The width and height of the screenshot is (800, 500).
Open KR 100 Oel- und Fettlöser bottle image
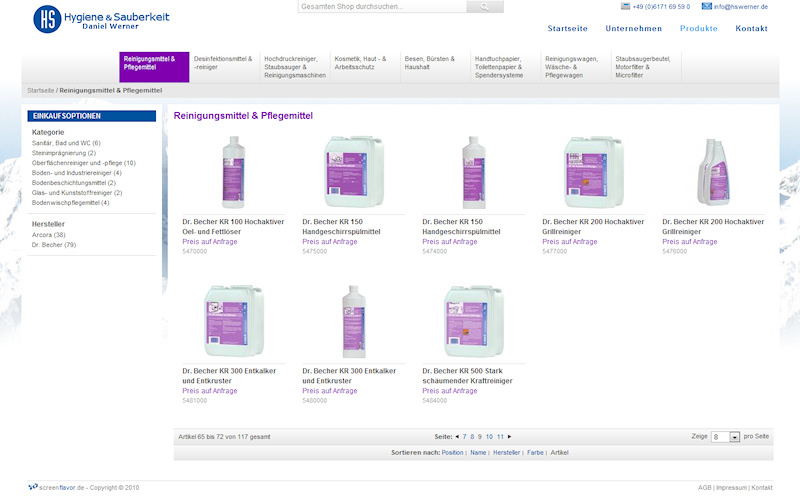point(233,172)
